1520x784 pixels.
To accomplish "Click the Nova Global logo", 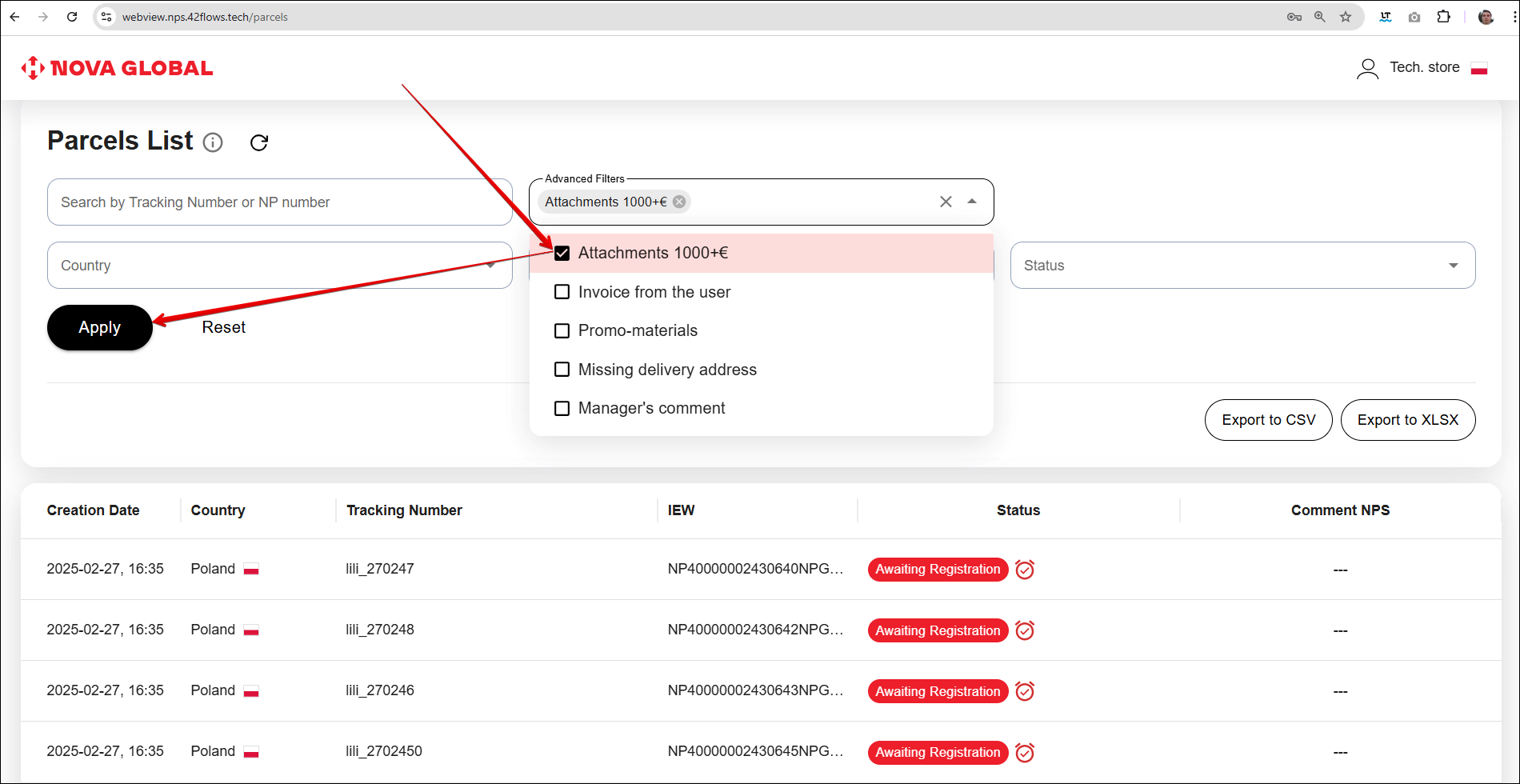I will coord(117,68).
